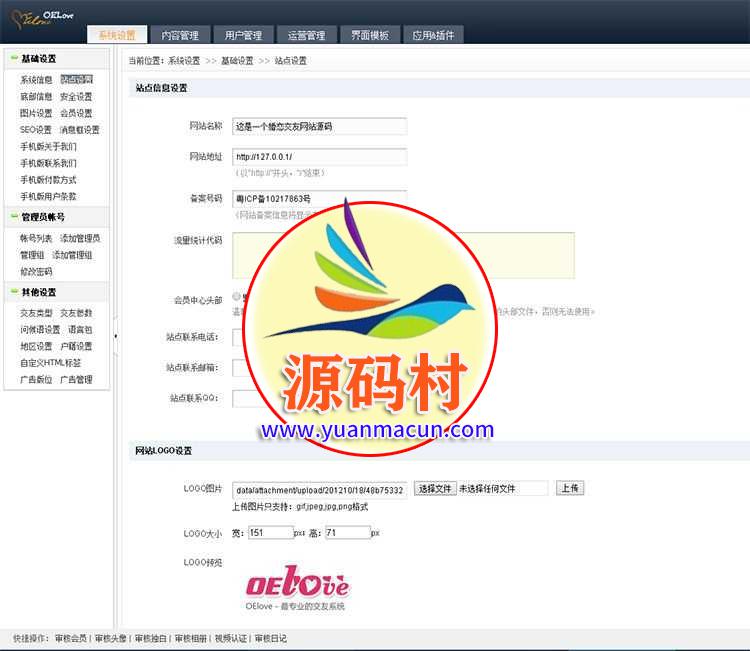Open the 应用&插件 tab
The image size is (750, 651).
click(433, 35)
